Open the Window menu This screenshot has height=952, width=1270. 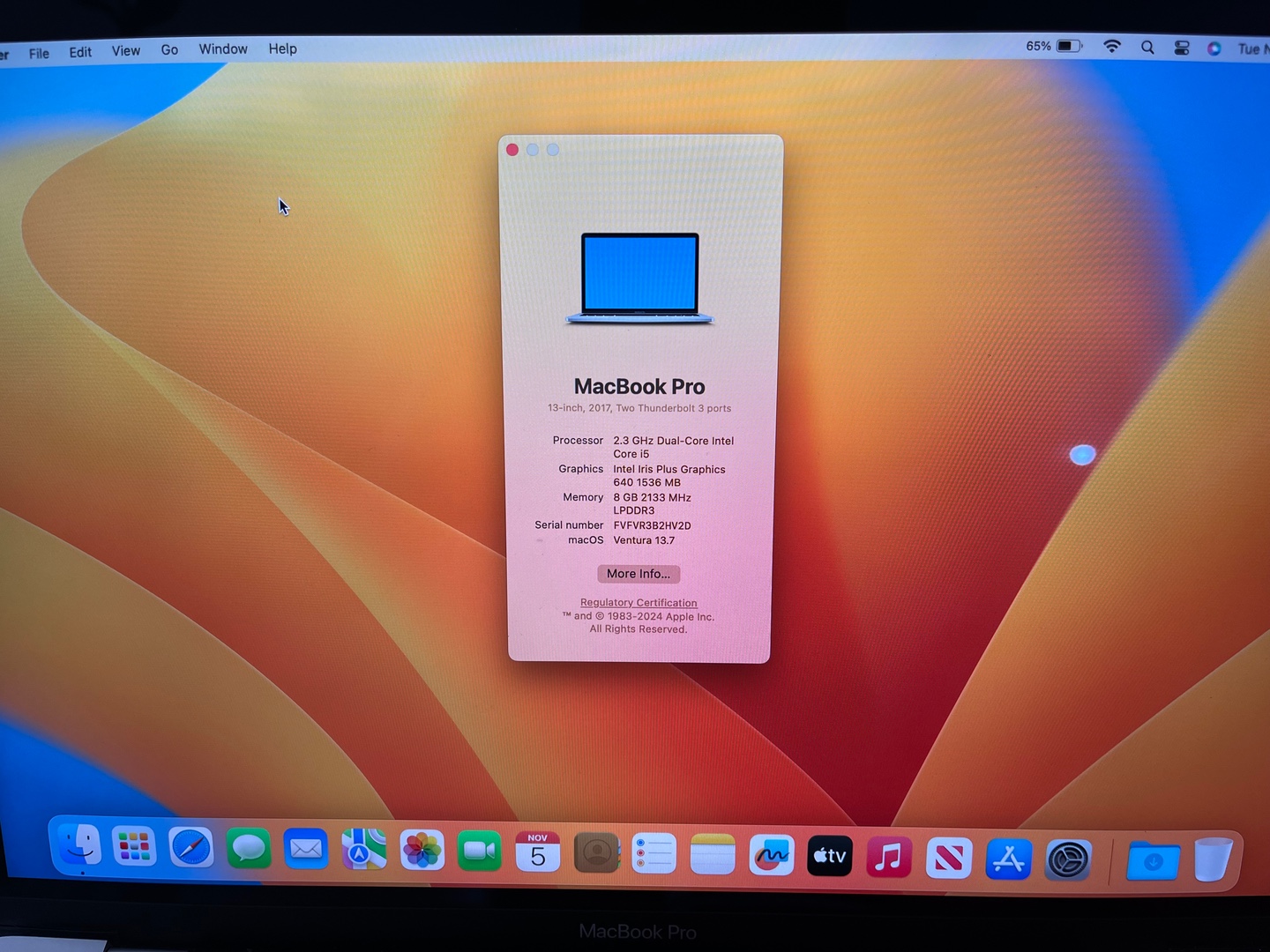click(223, 49)
